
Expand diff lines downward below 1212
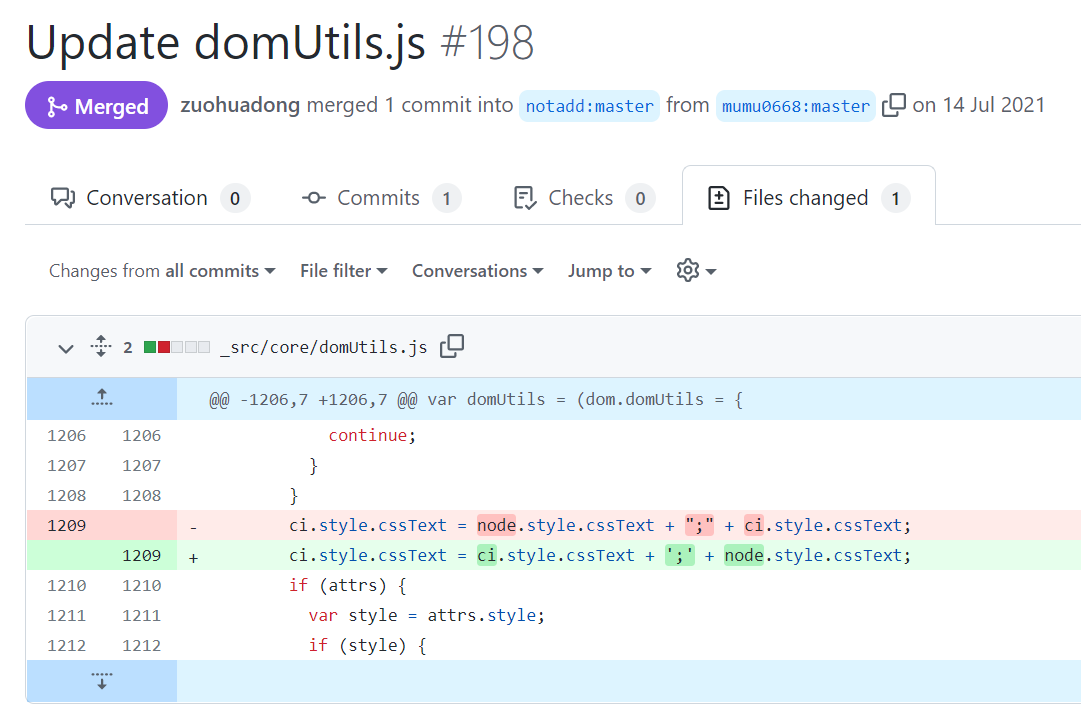click(x=102, y=681)
